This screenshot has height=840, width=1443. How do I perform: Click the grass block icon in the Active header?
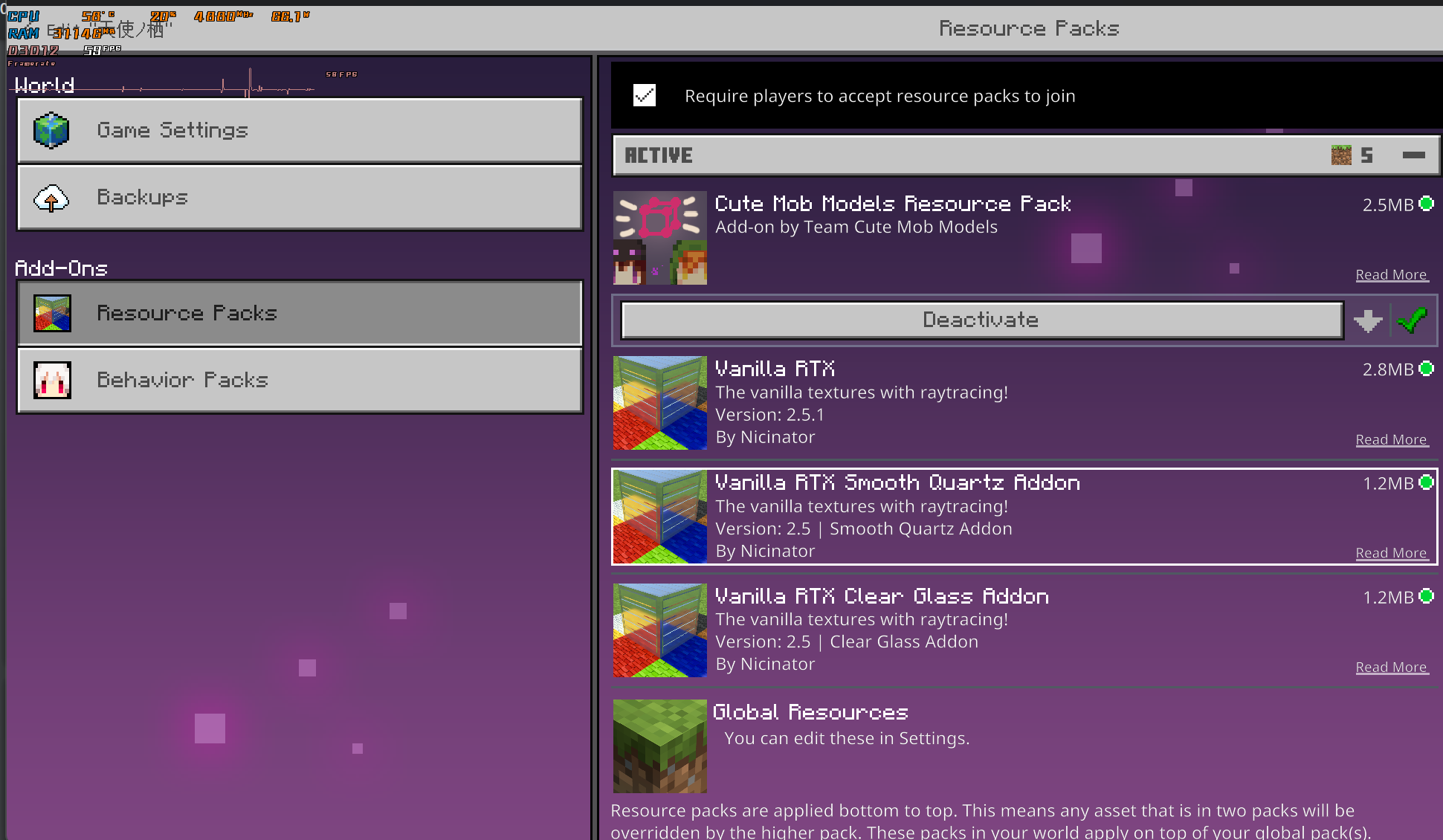[x=1341, y=155]
